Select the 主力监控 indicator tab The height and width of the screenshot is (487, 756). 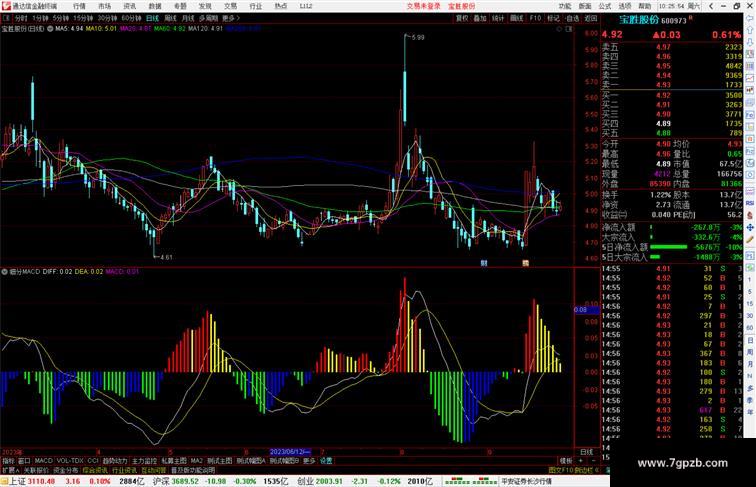[144, 461]
